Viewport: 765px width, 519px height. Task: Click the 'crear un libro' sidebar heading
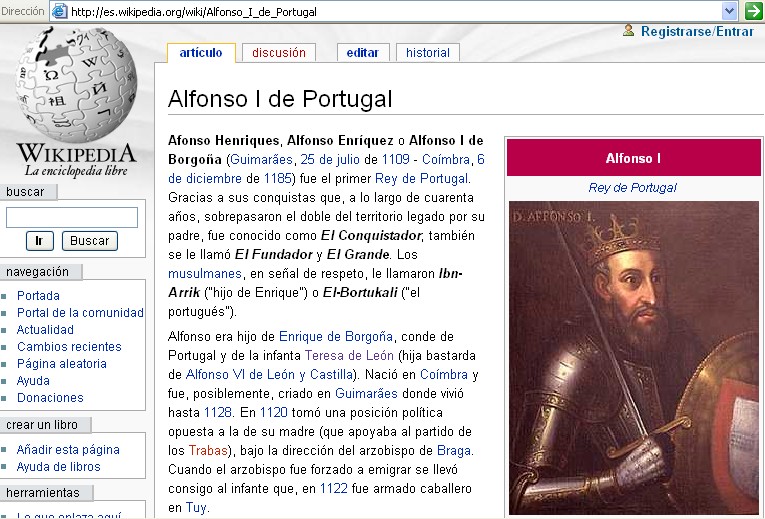pos(42,425)
